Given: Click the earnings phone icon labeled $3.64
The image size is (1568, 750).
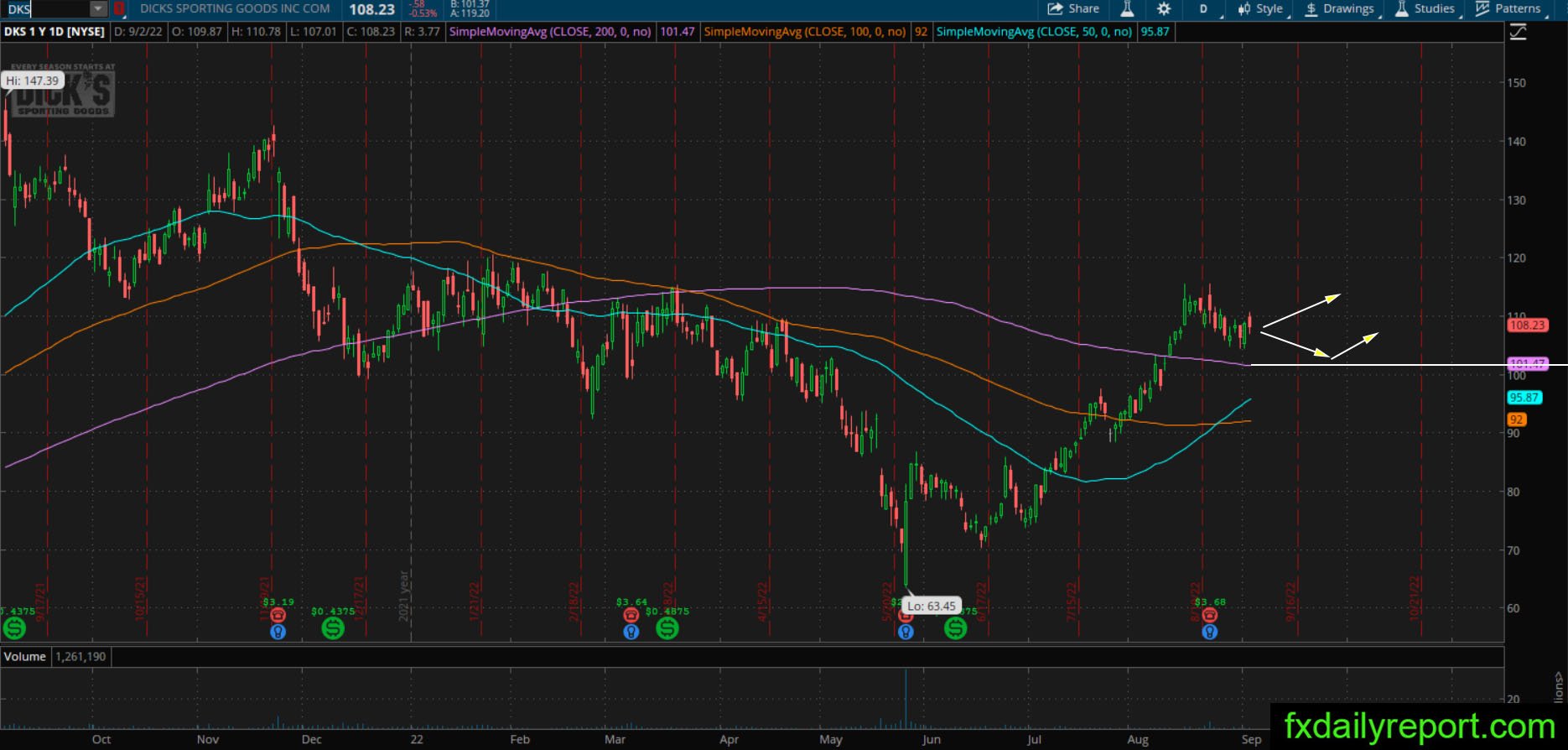Looking at the screenshot, I should [631, 615].
